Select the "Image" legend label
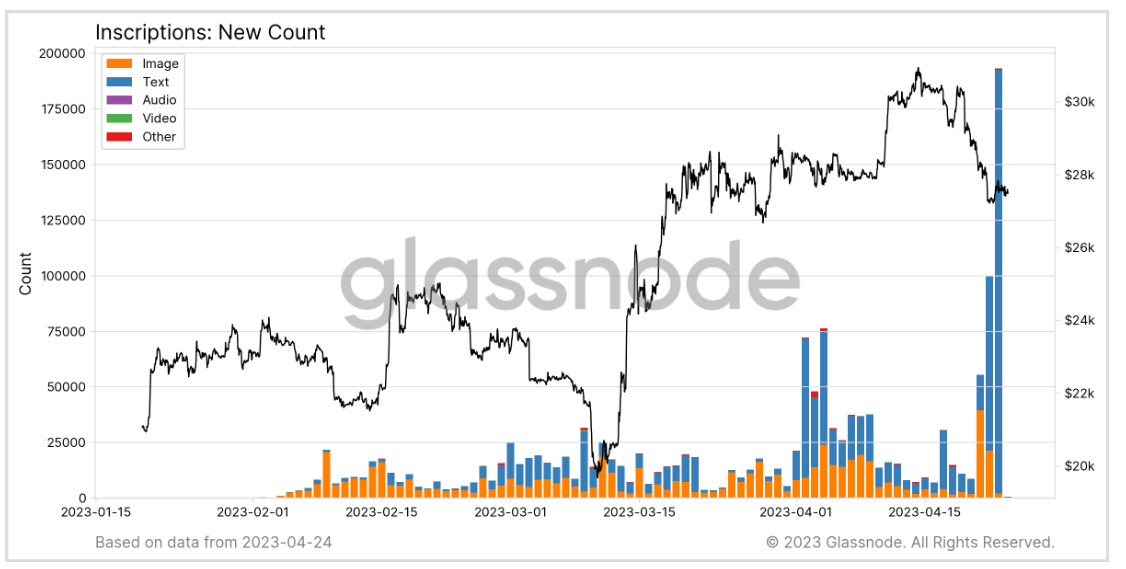 [x=160, y=64]
